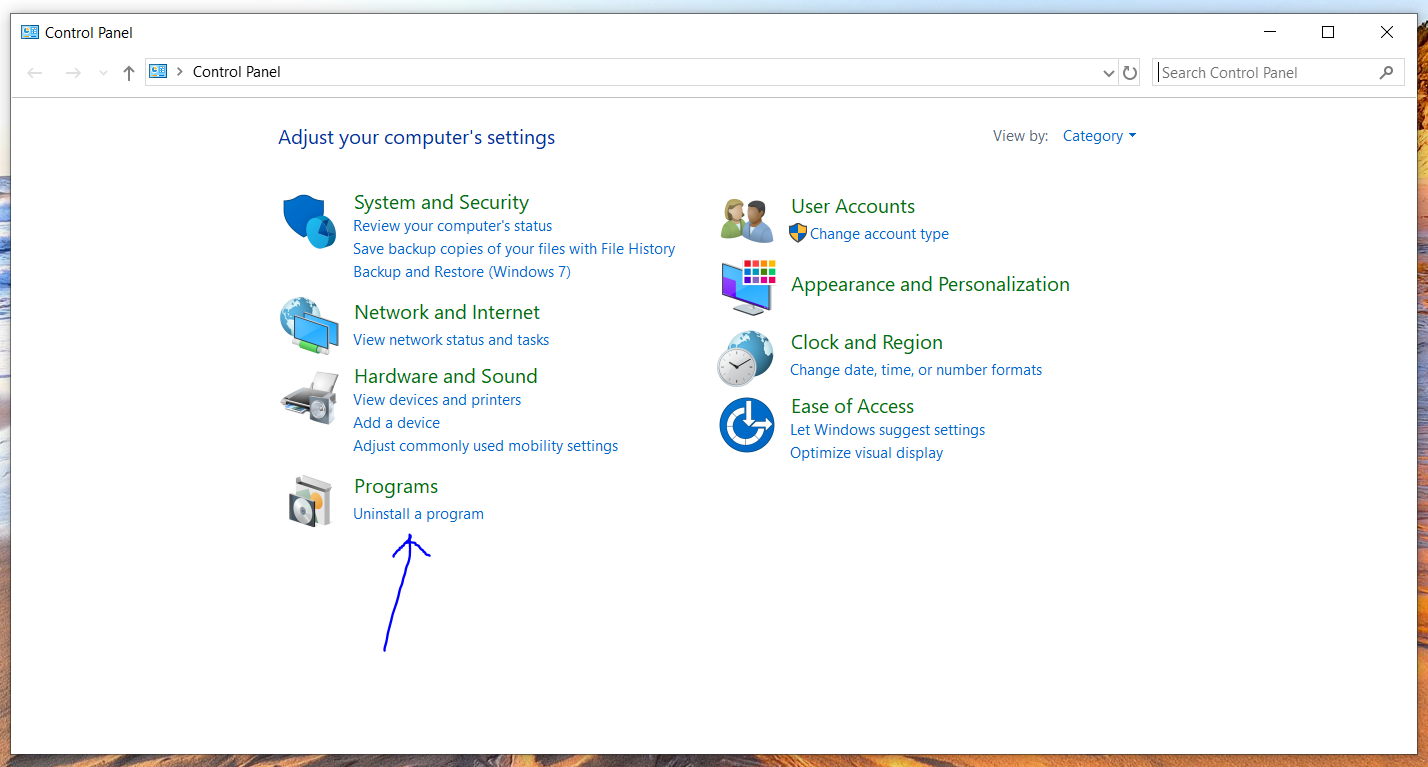Click Optimize visual display link
Viewport: 1428px width, 767px height.
tap(866, 453)
